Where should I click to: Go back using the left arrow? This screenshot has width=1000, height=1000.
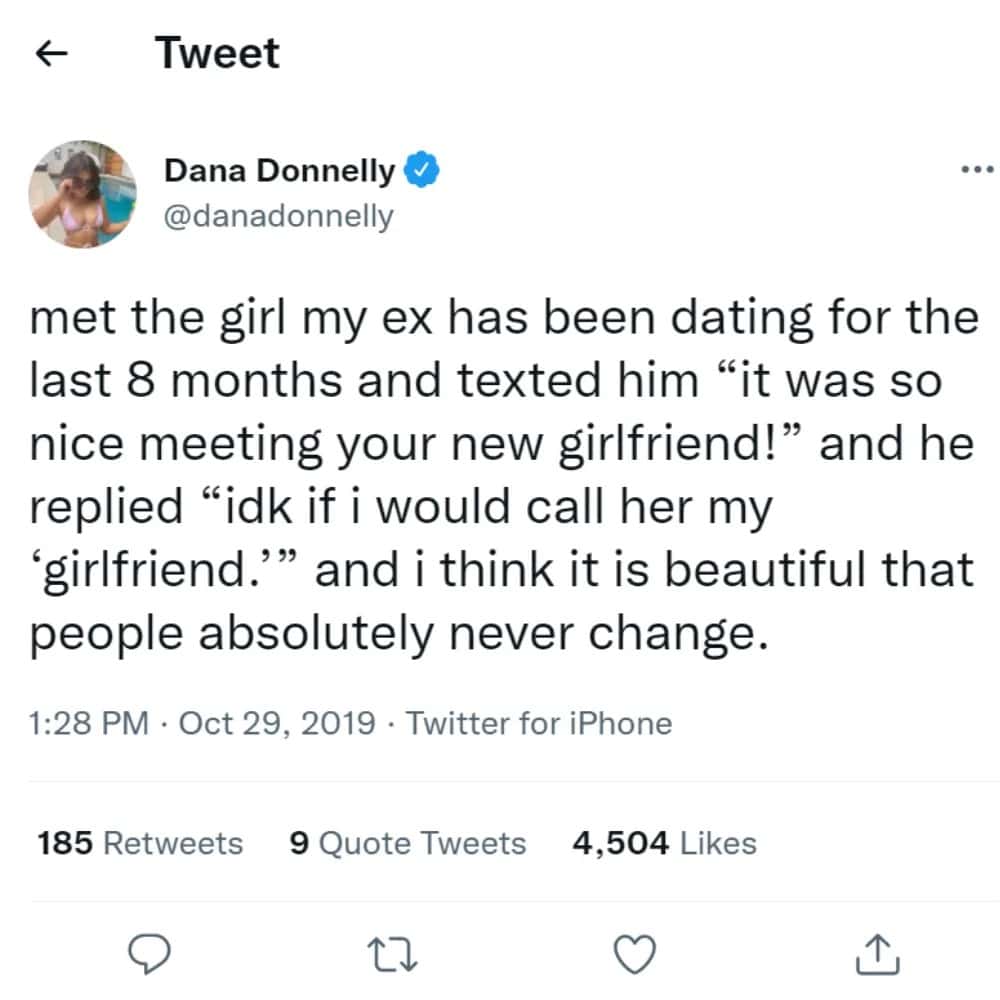pos(51,55)
